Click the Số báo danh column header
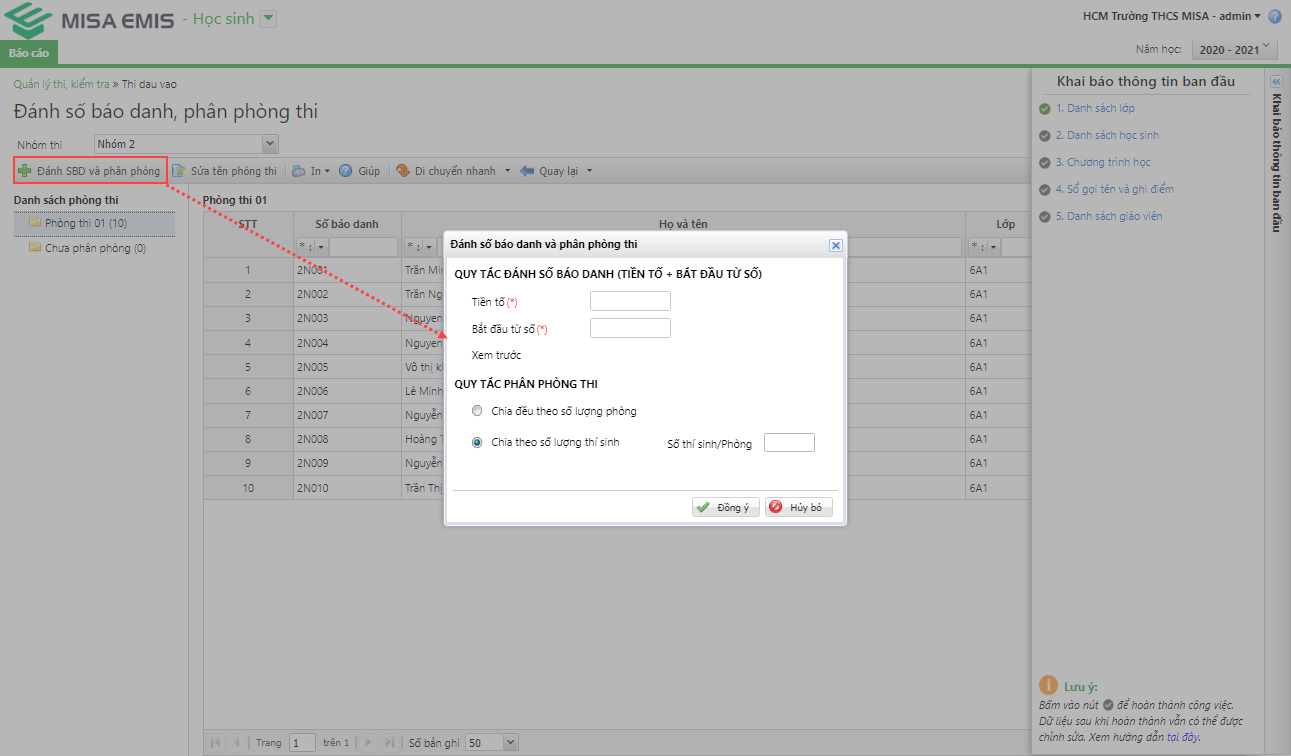1291x756 pixels. click(348, 224)
